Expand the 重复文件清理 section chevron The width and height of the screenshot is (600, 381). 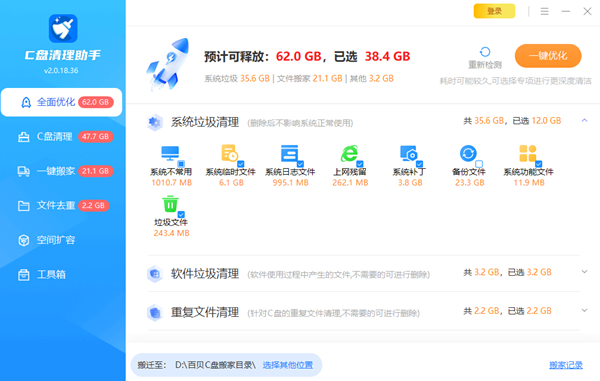click(x=584, y=310)
